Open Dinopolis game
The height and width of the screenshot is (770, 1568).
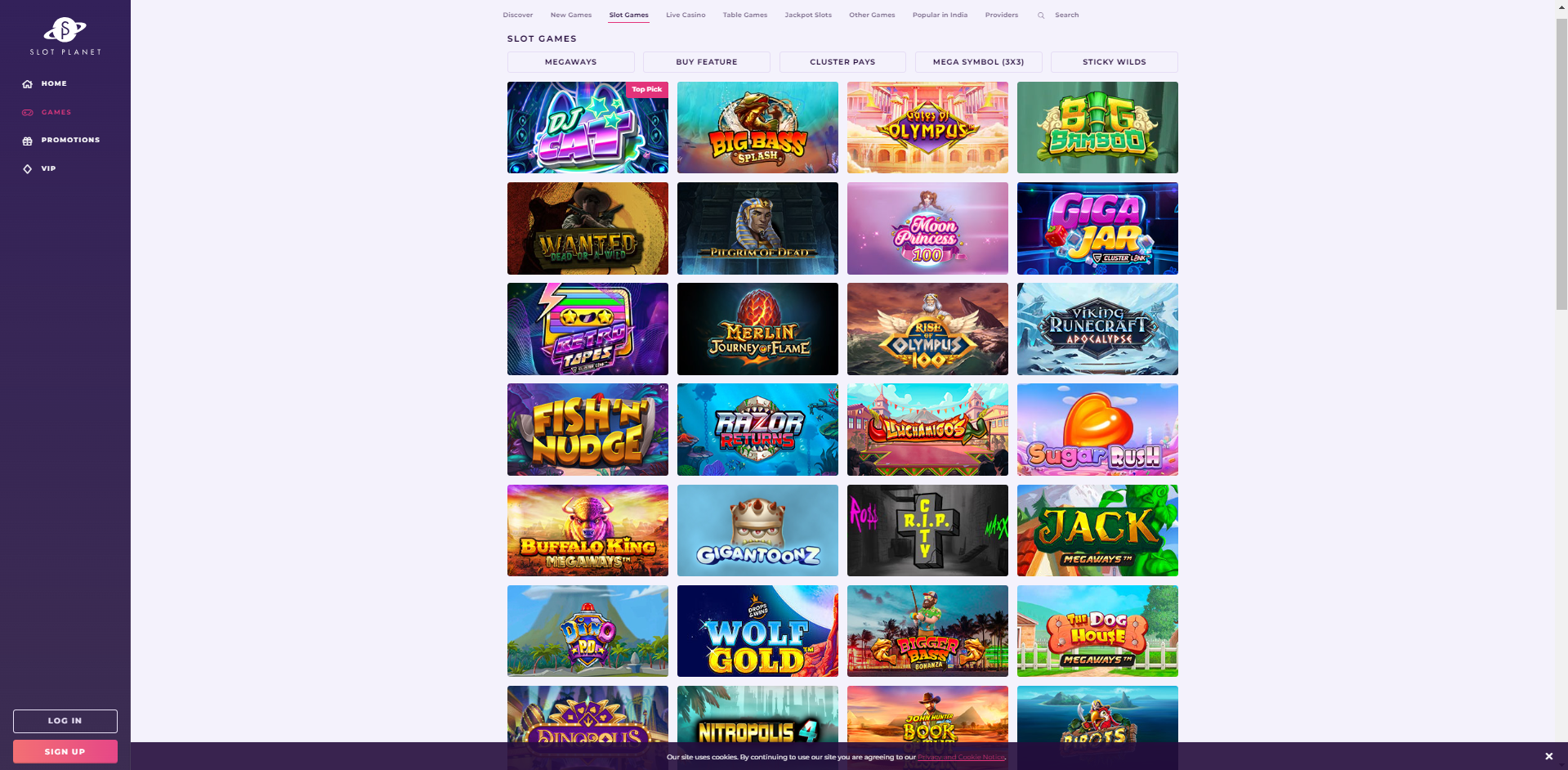587,714
